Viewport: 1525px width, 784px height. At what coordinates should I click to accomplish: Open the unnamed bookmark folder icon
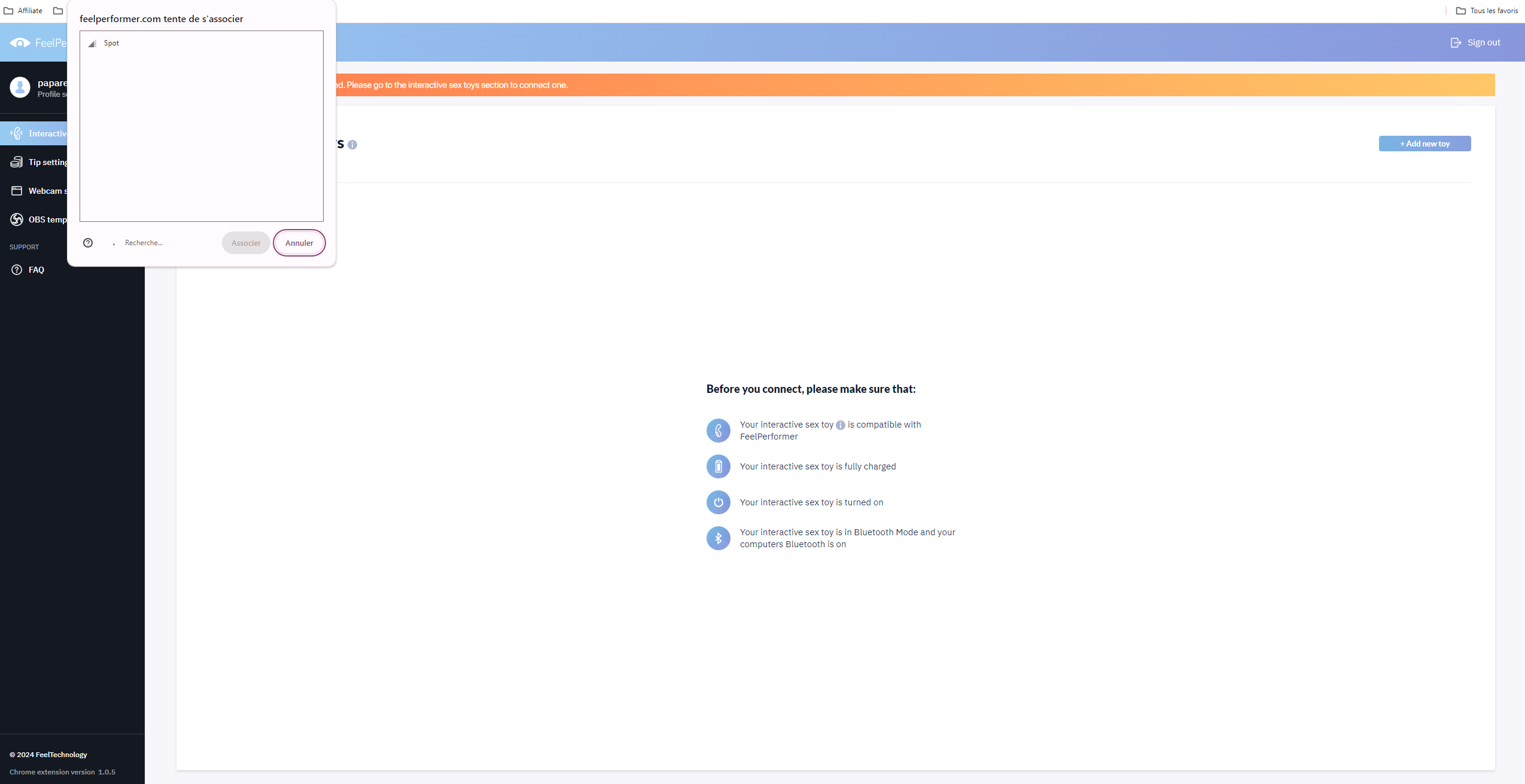pos(58,11)
